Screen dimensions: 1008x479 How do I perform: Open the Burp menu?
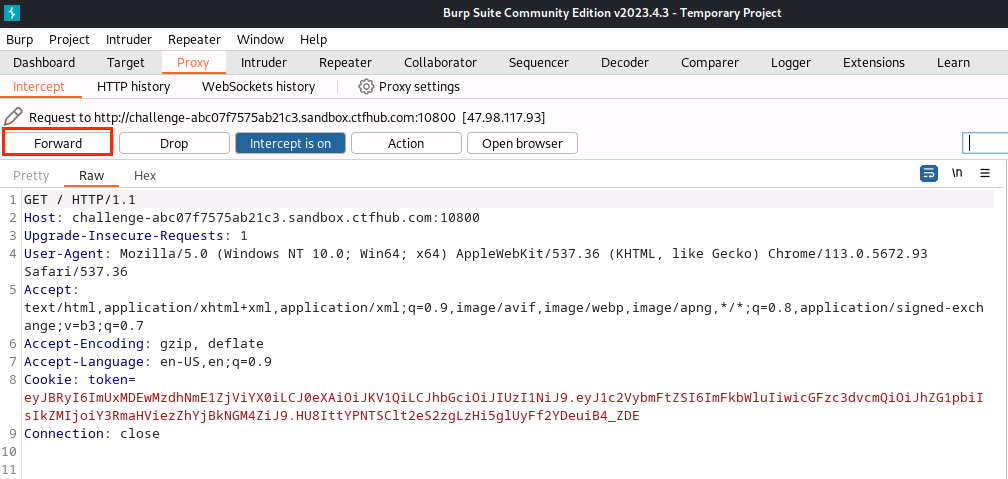19,40
